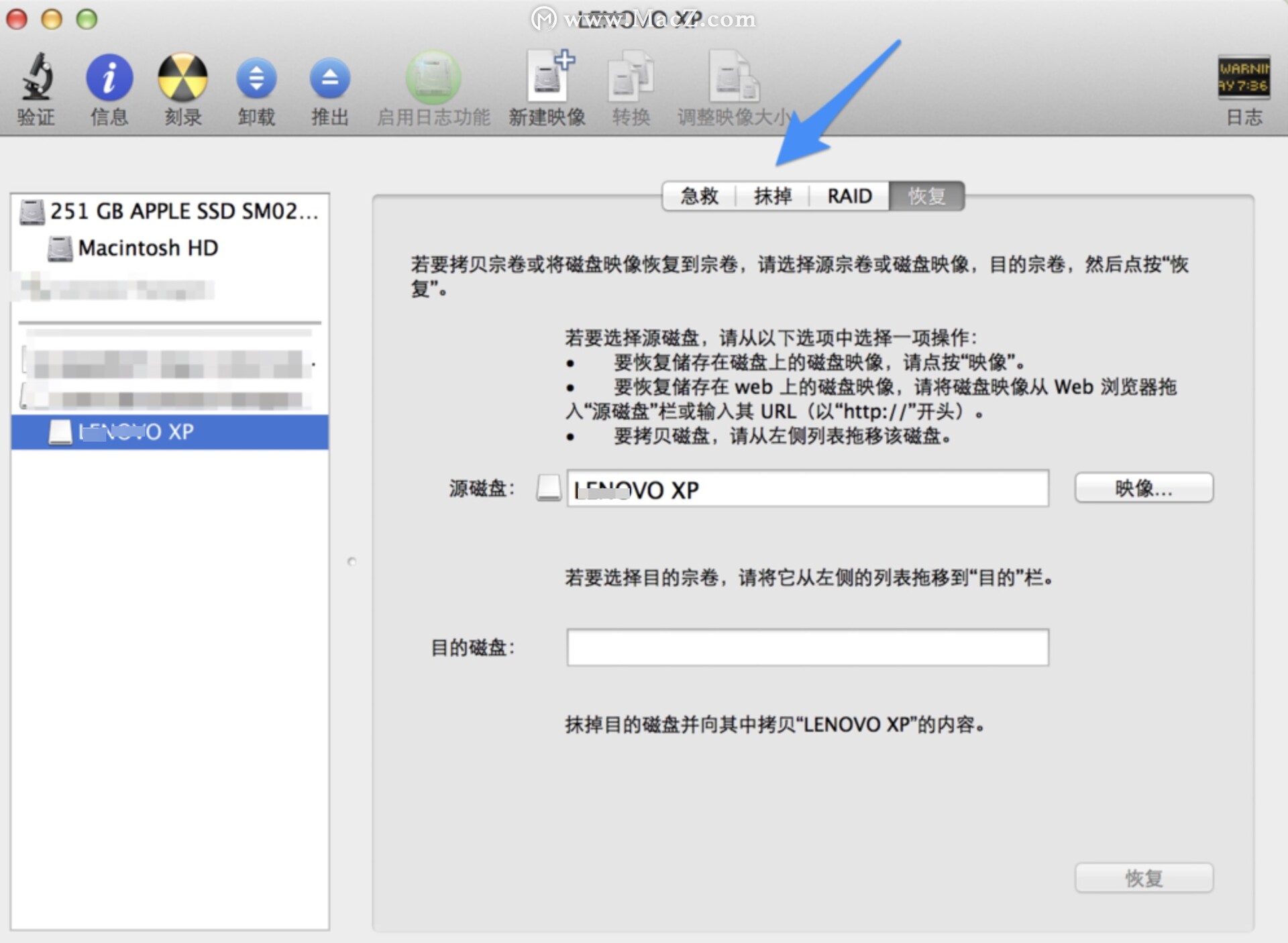Switch to the First Aid (急救) tab
This screenshot has width=1288, height=943.
(x=699, y=196)
